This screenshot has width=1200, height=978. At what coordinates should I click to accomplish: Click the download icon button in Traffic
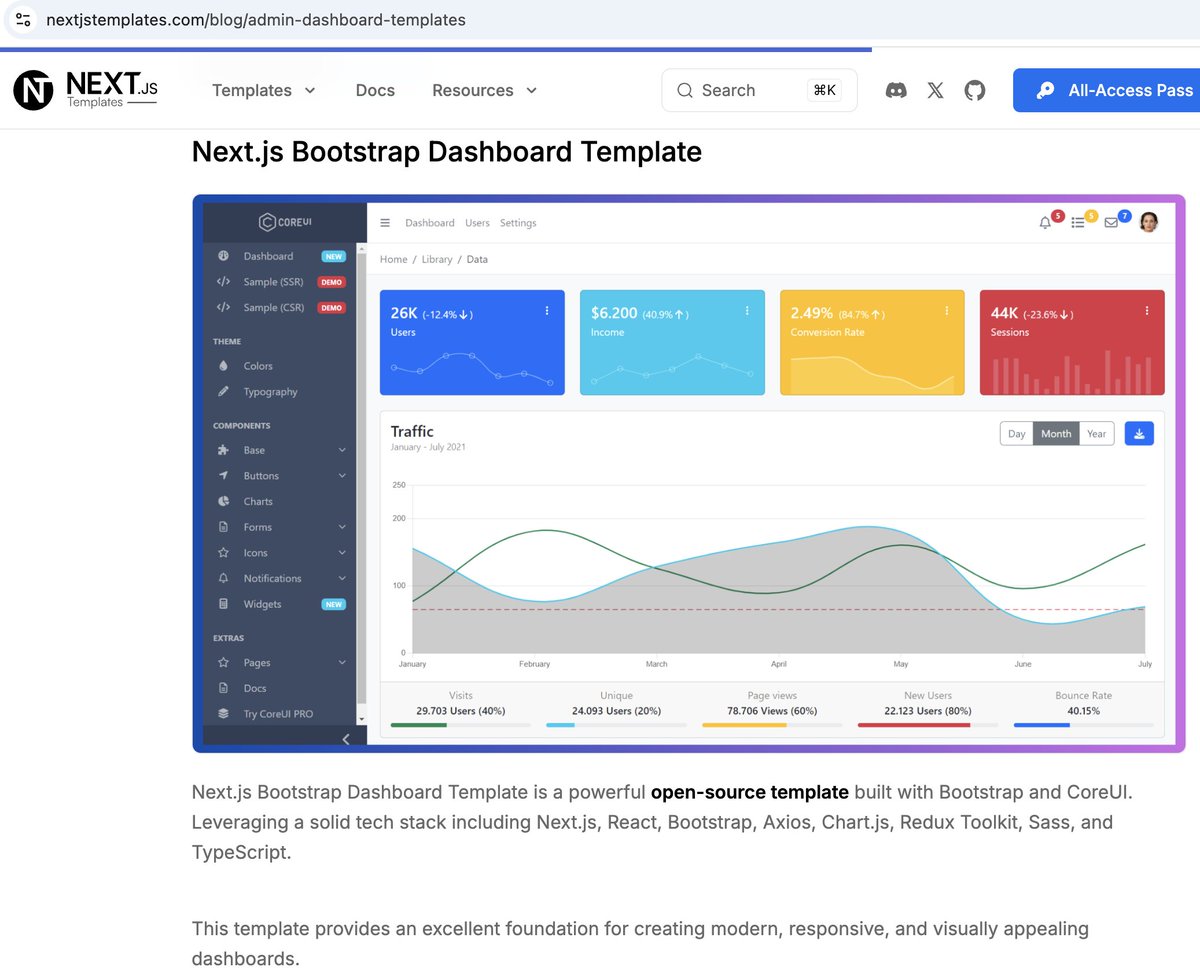tap(1139, 433)
